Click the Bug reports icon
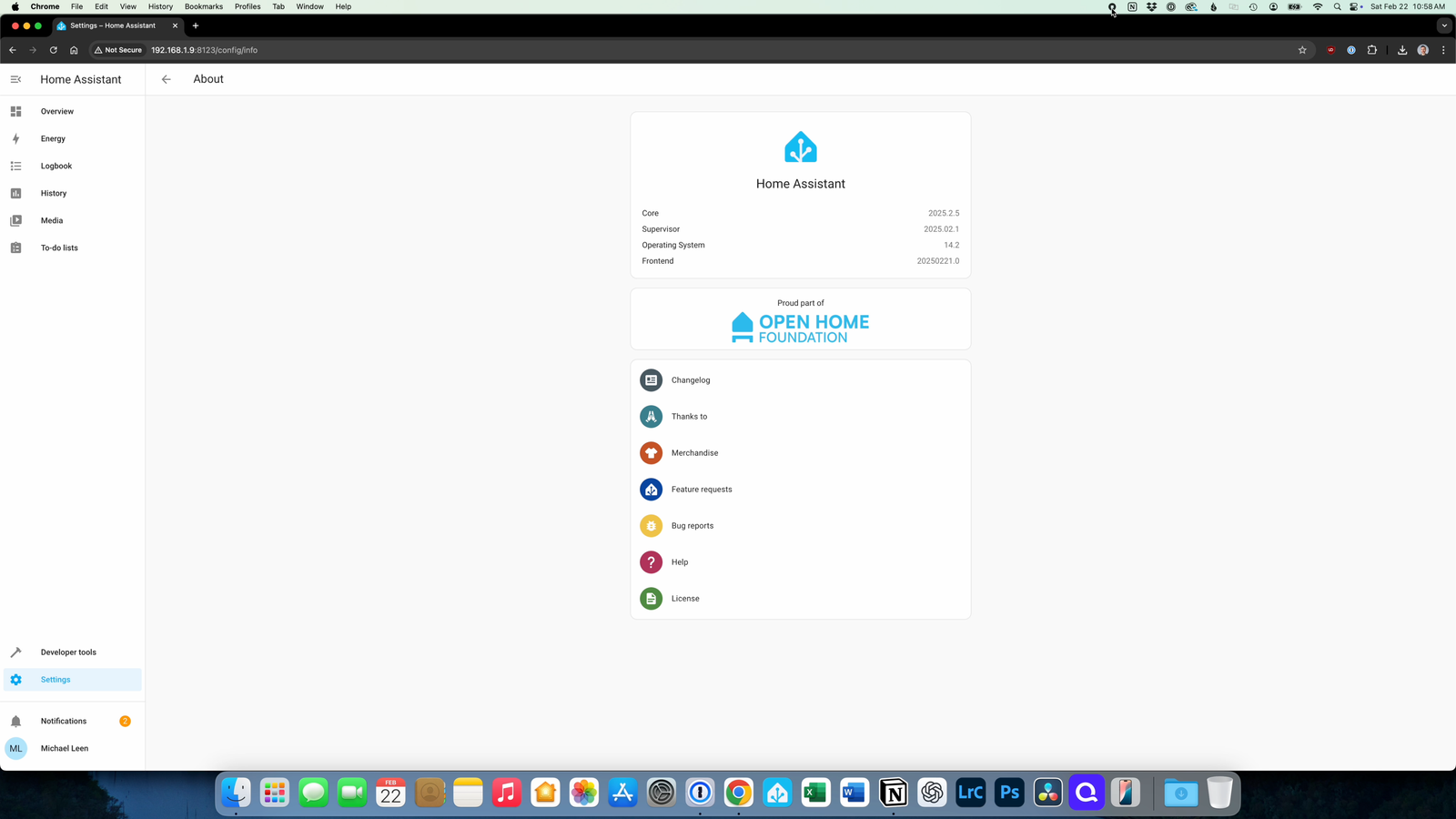 pyautogui.click(x=651, y=526)
